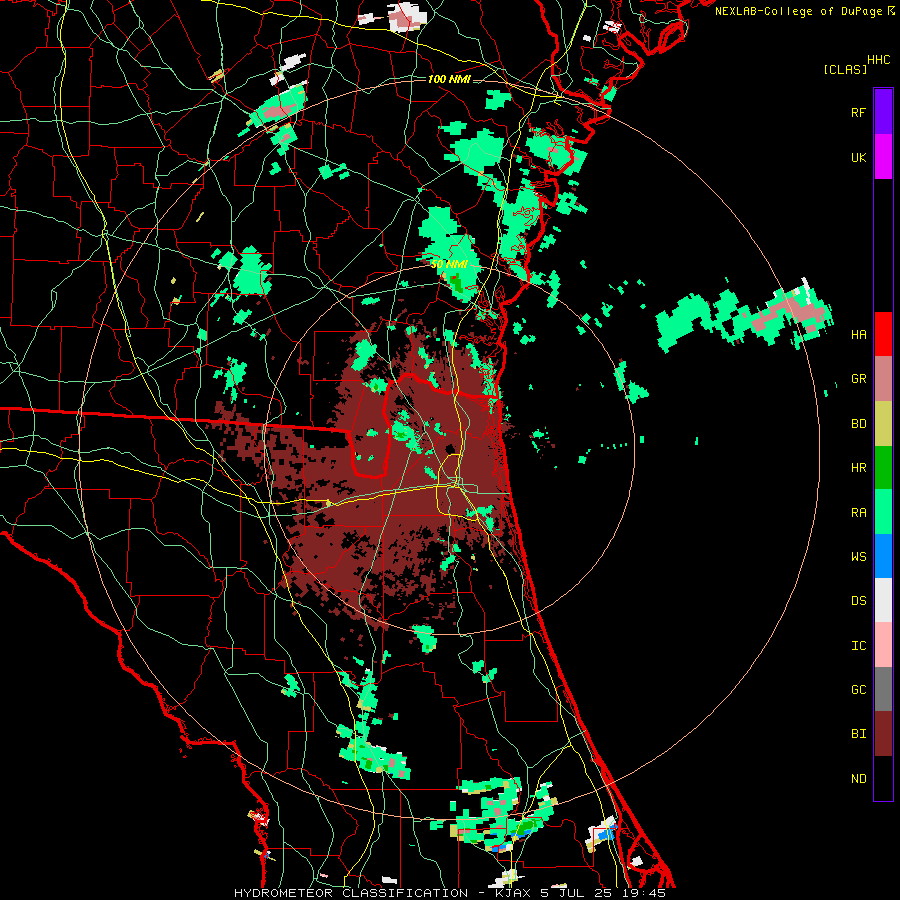Click the 'HR' legend label

(858, 468)
